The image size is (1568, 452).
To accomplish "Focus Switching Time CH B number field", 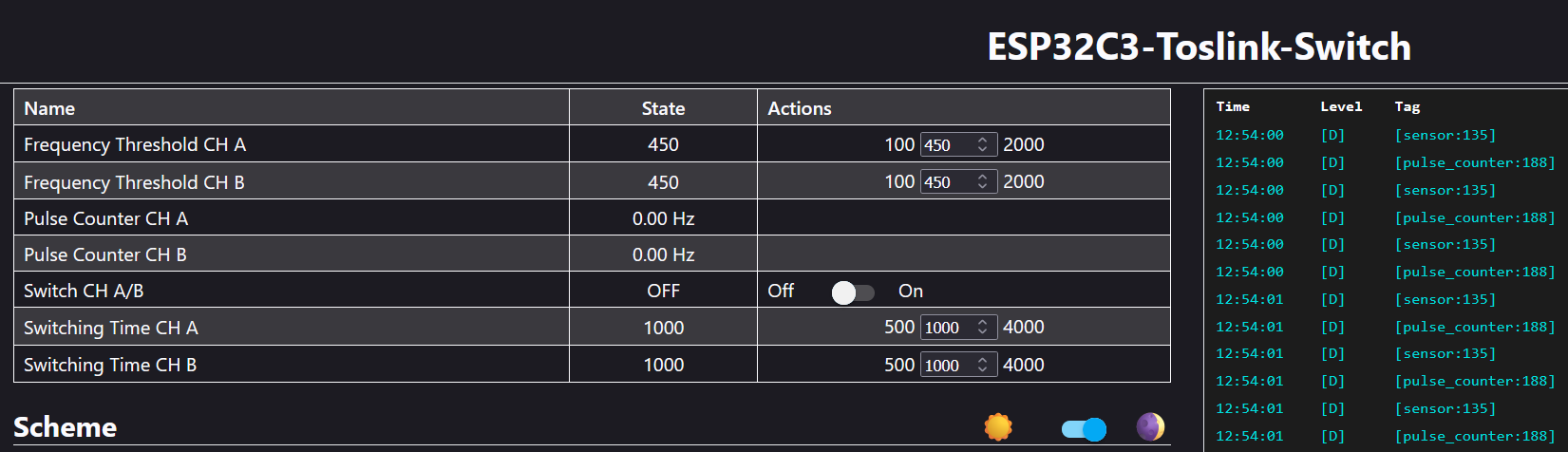I will coord(946,365).
